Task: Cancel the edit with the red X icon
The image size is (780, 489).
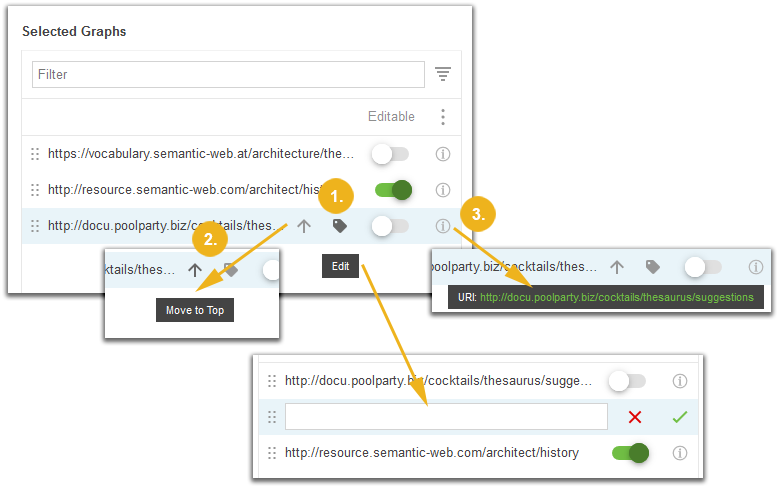Action: pyautogui.click(x=634, y=417)
